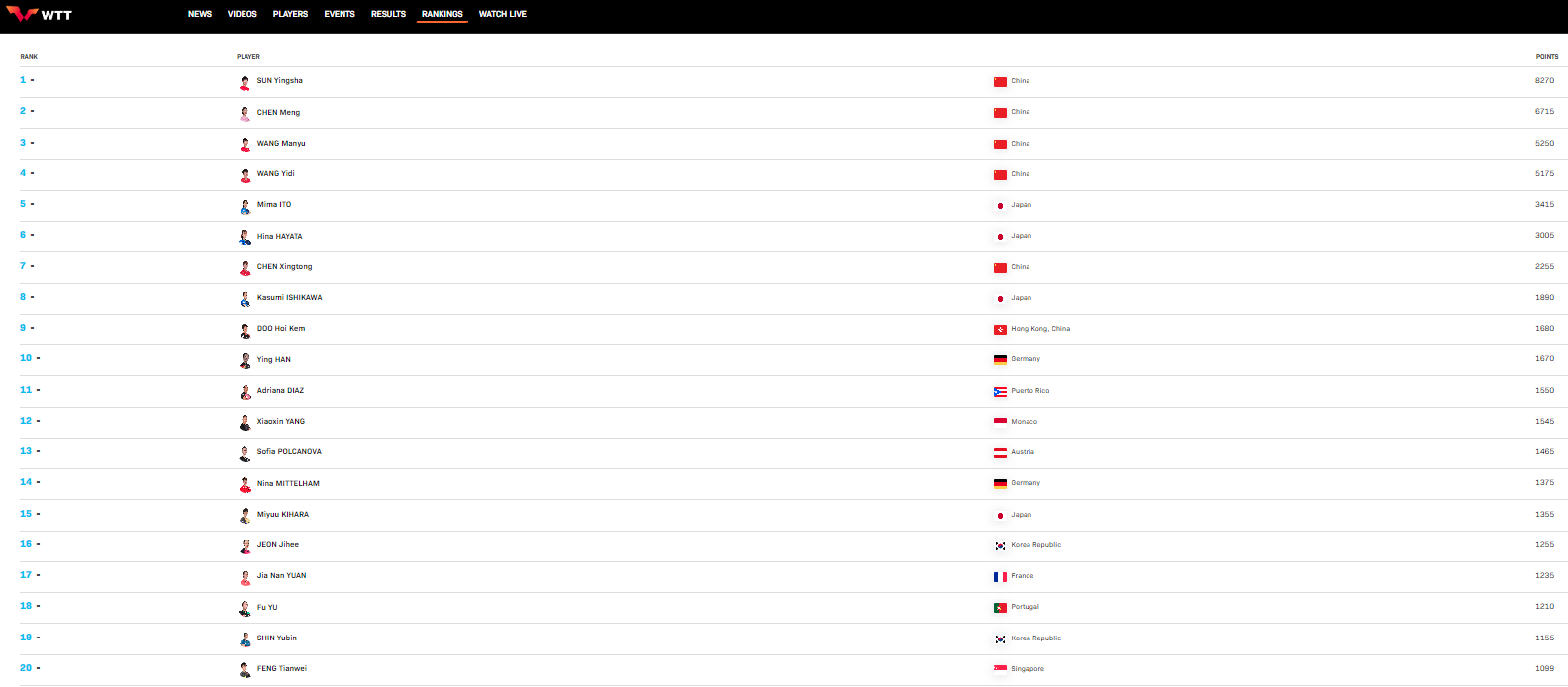Click Hina HAYATA's player avatar

(245, 237)
